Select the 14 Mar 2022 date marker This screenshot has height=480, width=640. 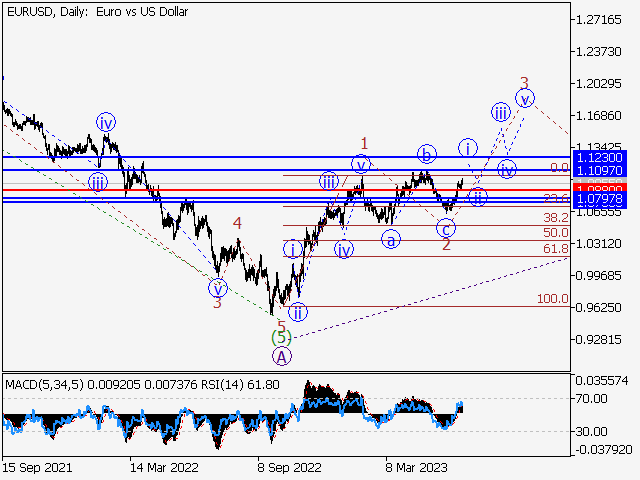[164, 467]
